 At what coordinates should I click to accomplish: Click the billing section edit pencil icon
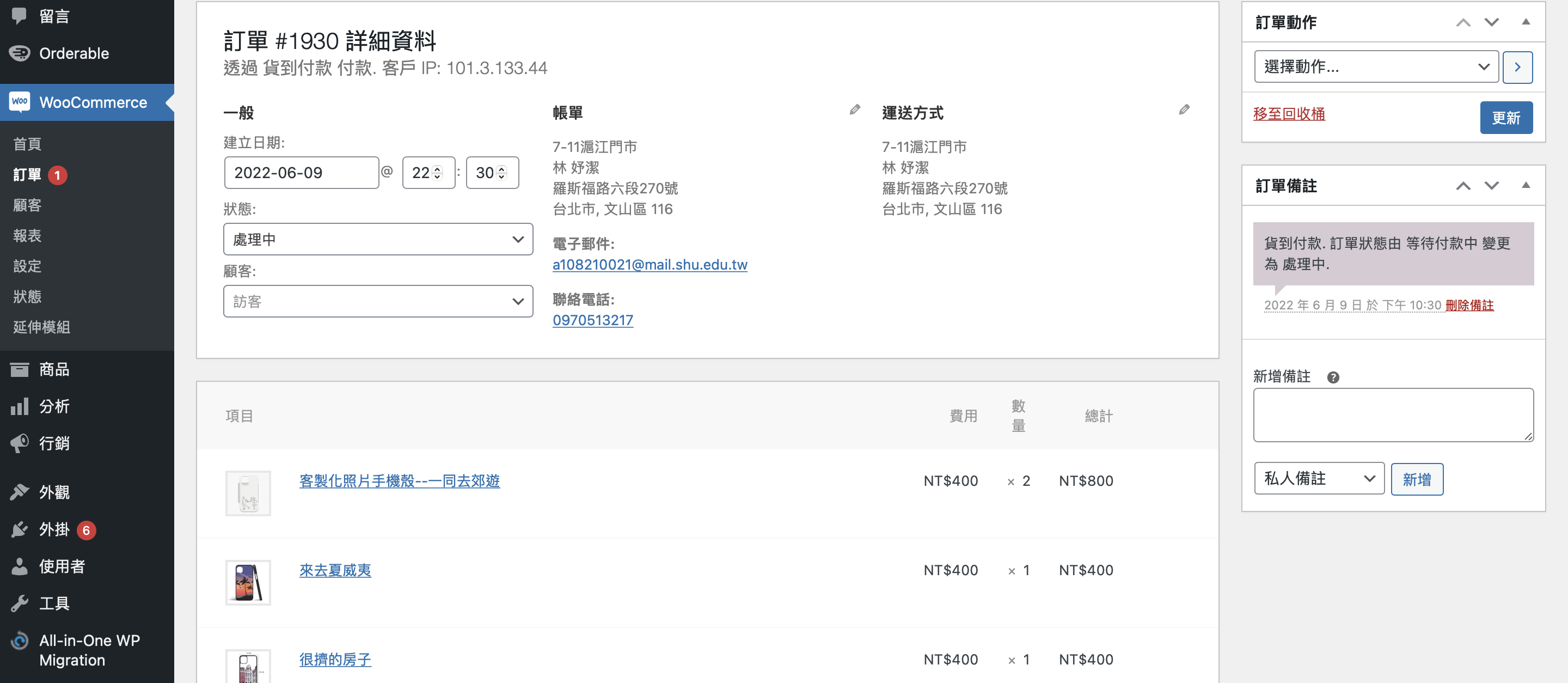[855, 109]
